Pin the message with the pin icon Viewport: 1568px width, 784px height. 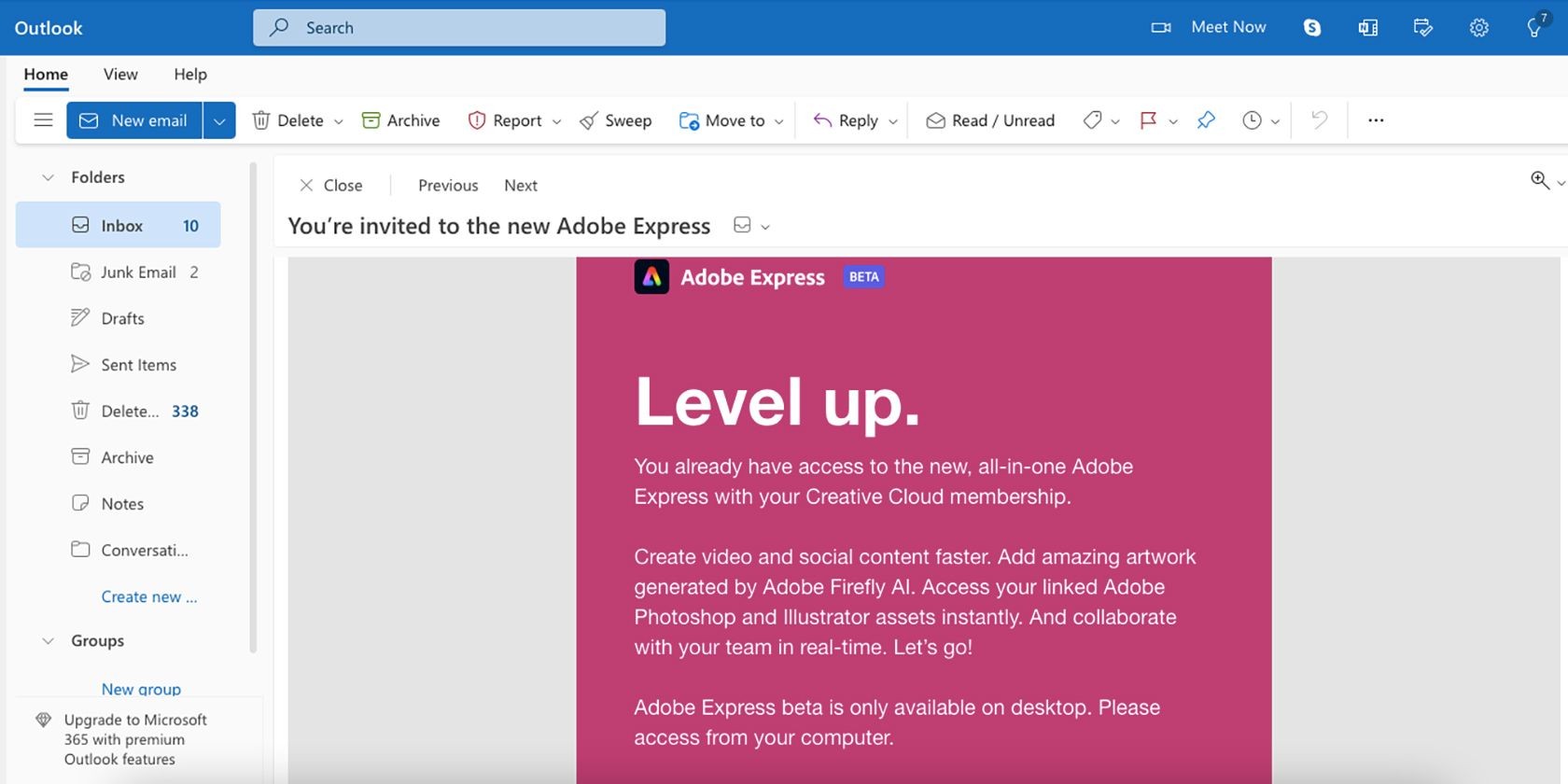click(x=1206, y=120)
